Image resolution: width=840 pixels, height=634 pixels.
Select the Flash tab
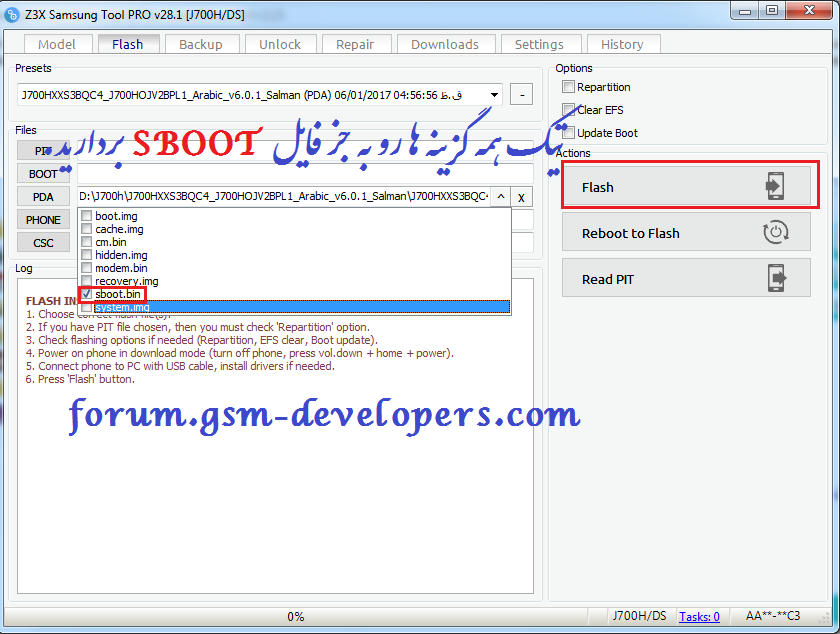[128, 44]
